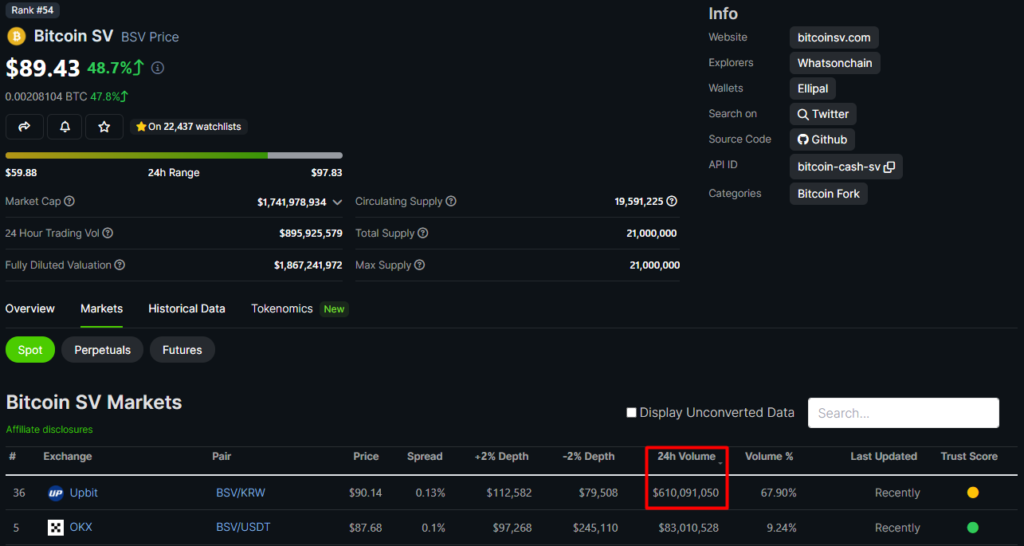Click the 67.90% volume share cell
The image size is (1024, 546).
click(x=778, y=493)
